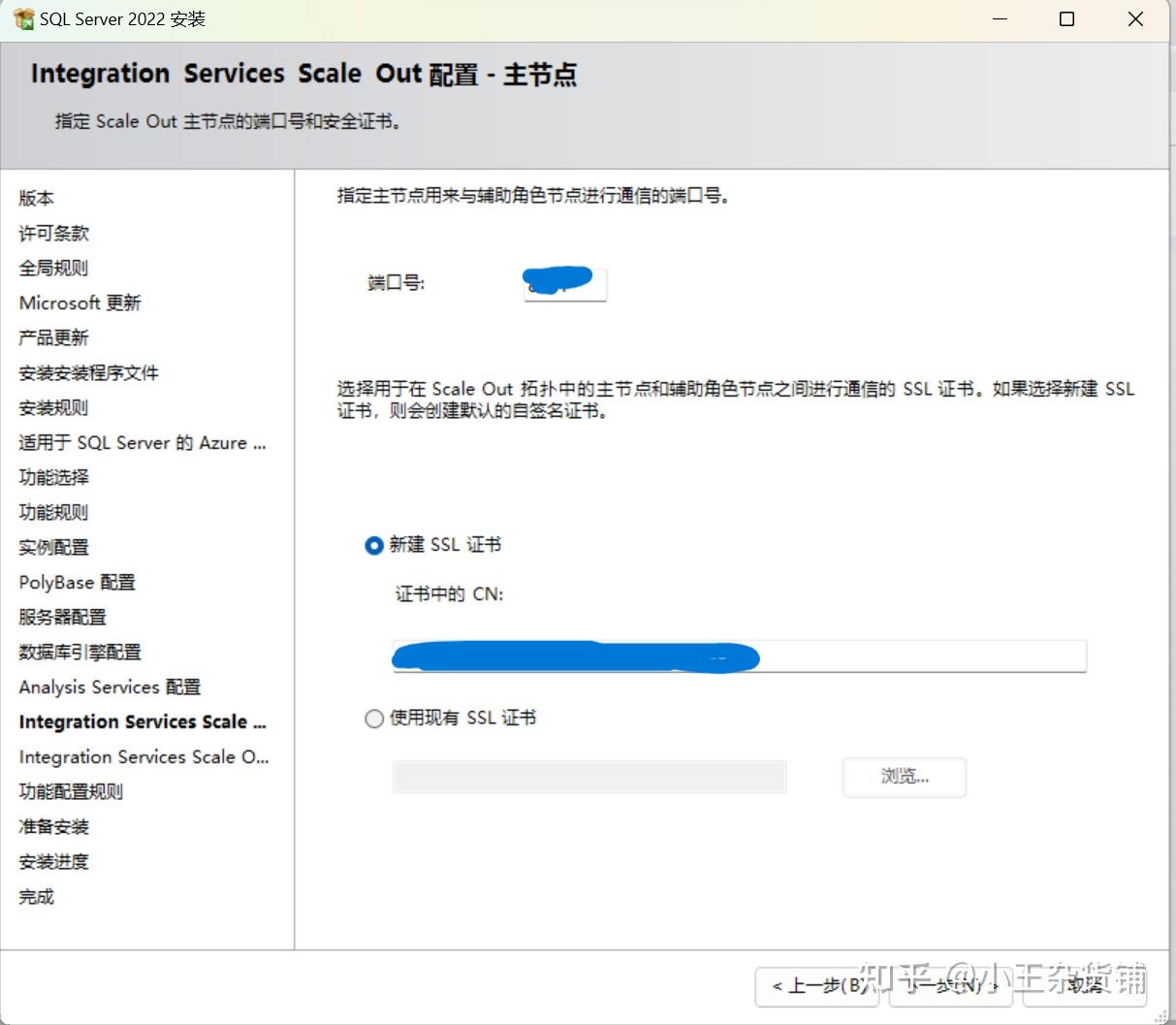The image size is (1176, 1025).
Task: Click the 上一步(B) button
Action: tap(817, 985)
